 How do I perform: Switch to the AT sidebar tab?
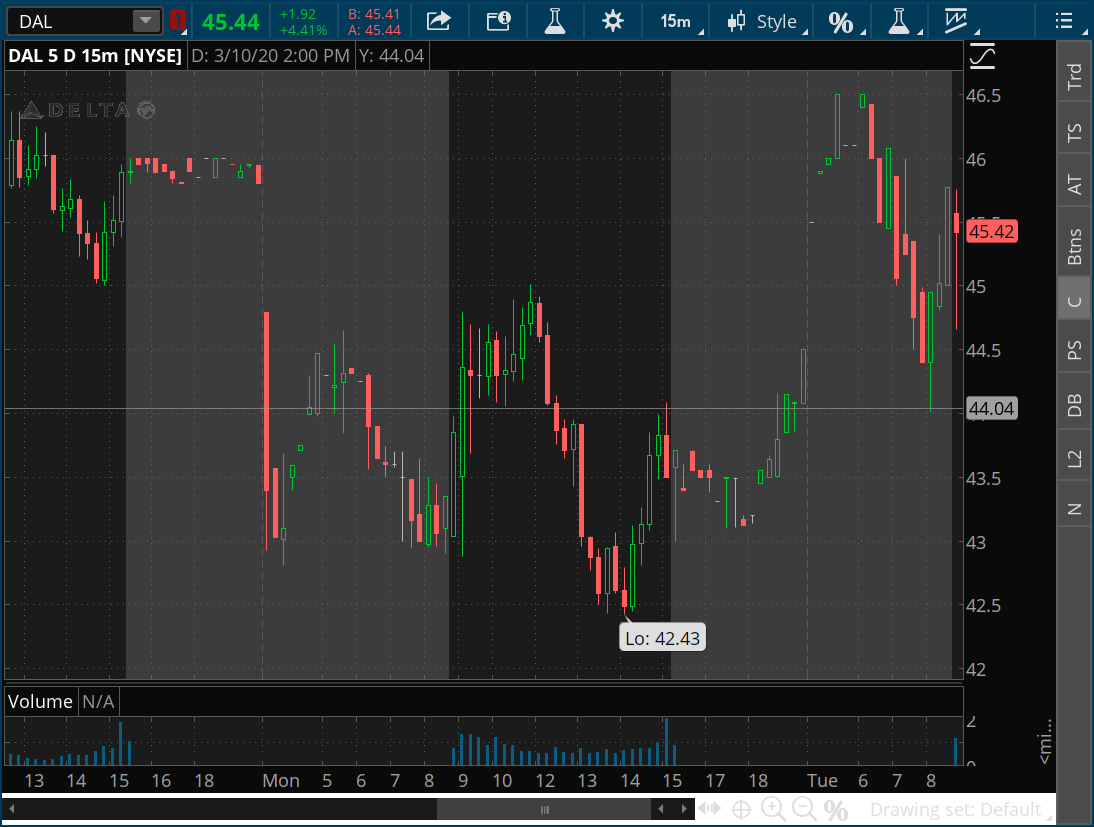pyautogui.click(x=1074, y=184)
